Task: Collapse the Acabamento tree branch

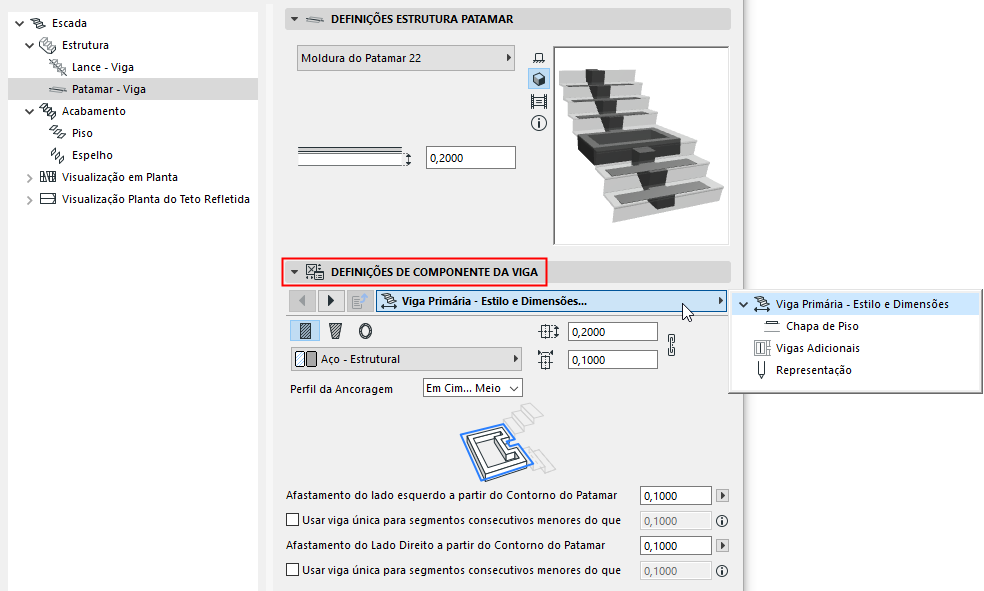Action: (29, 111)
